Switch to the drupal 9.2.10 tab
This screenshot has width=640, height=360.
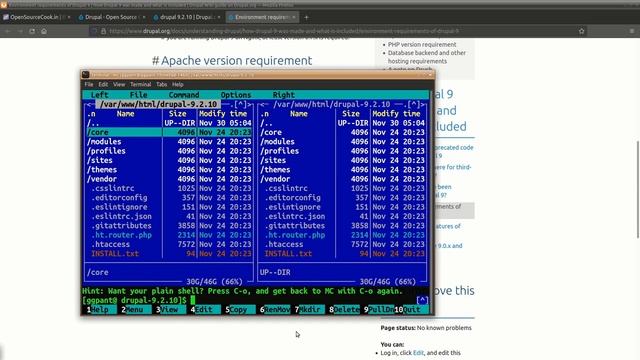(187, 17)
